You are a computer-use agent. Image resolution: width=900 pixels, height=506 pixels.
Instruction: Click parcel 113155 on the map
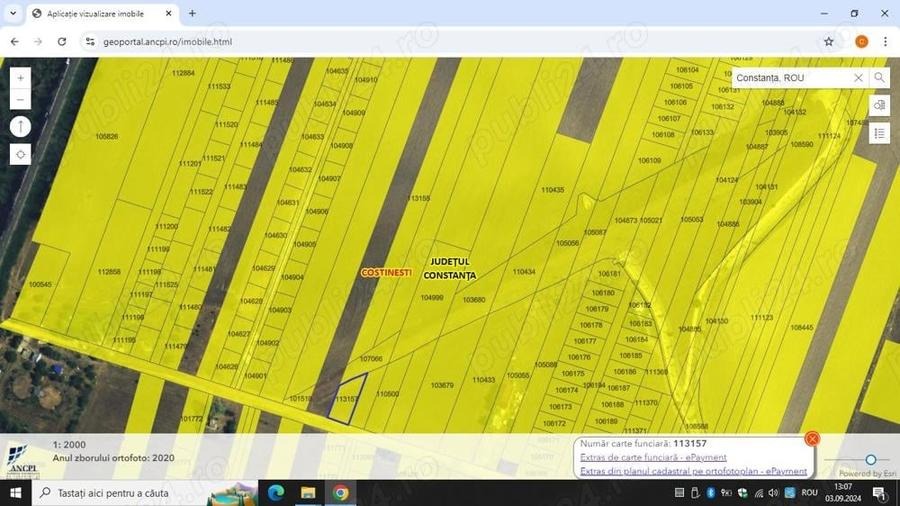pos(418,198)
